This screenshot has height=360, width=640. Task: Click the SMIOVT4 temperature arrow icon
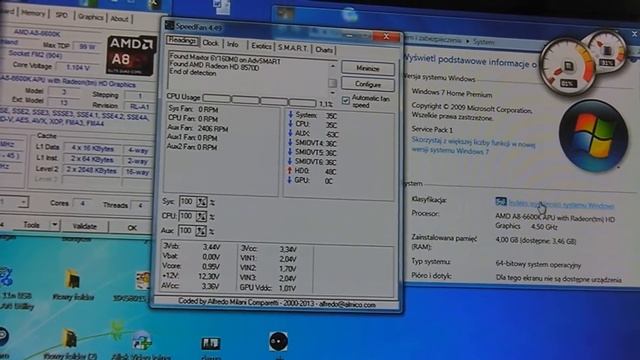290,142
